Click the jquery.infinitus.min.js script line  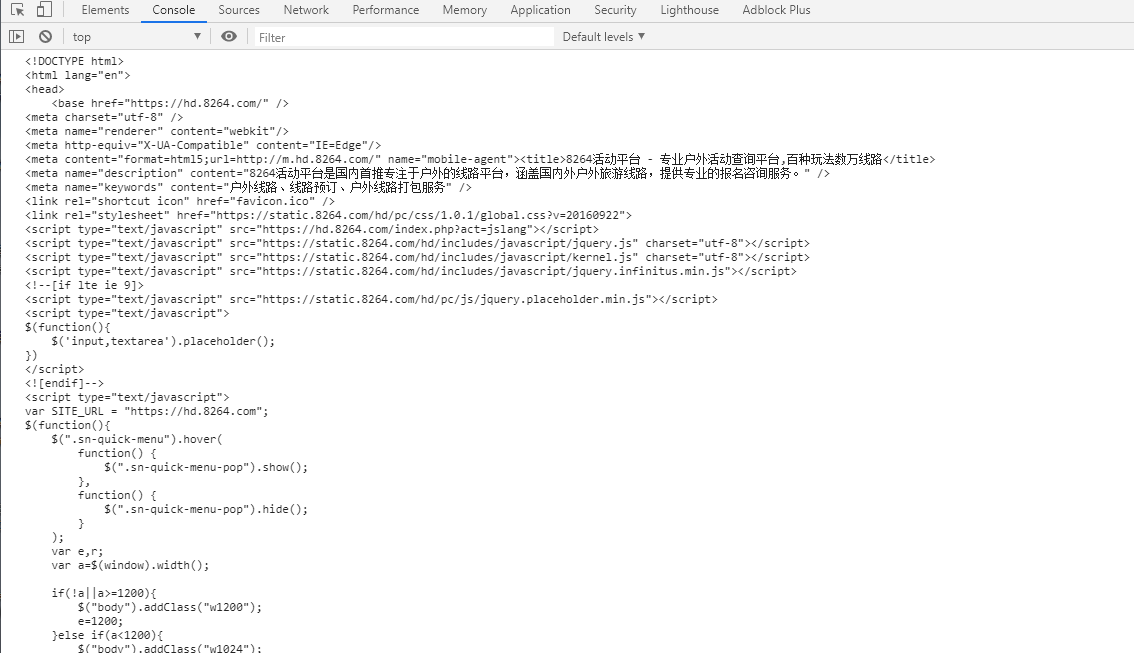tap(411, 271)
